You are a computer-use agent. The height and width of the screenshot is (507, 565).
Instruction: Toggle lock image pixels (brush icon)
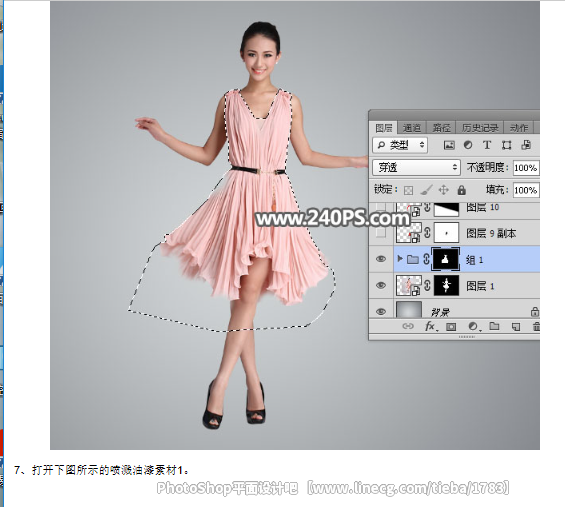426,190
